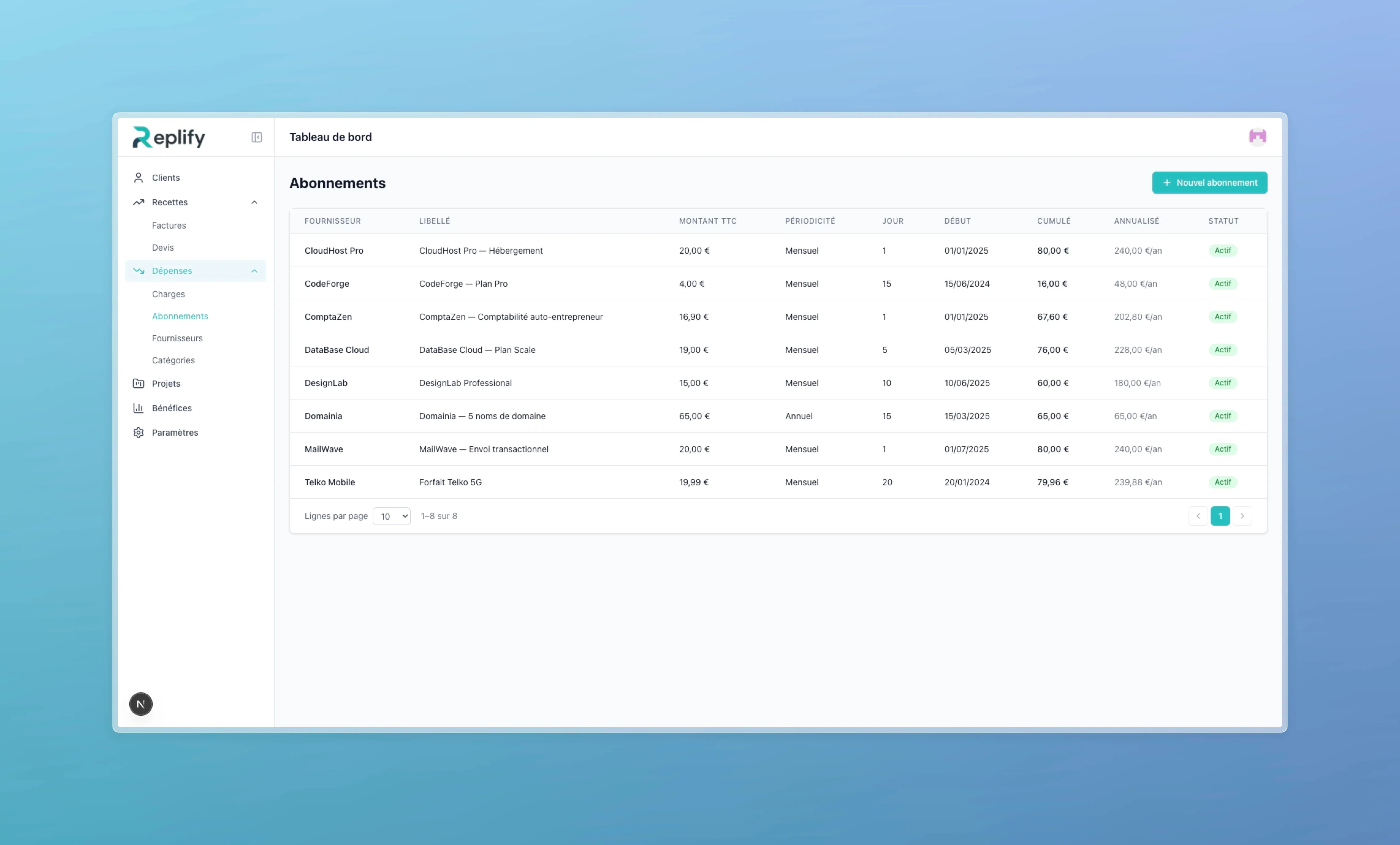The image size is (1400, 845).
Task: Collapse the Recettes section chevron
Action: [254, 202]
